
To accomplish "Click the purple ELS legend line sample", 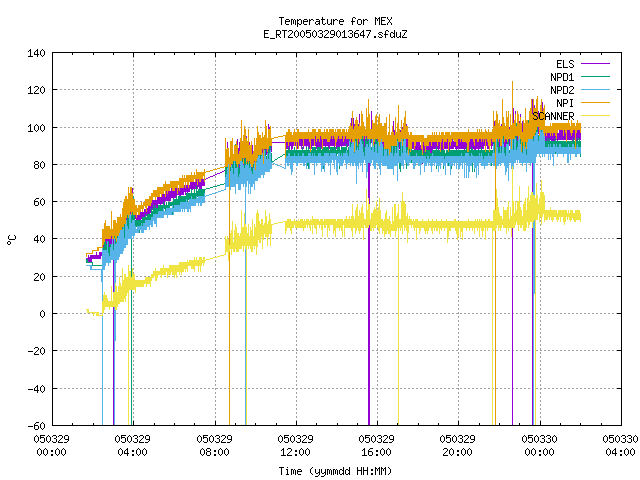I will click(x=595, y=64).
